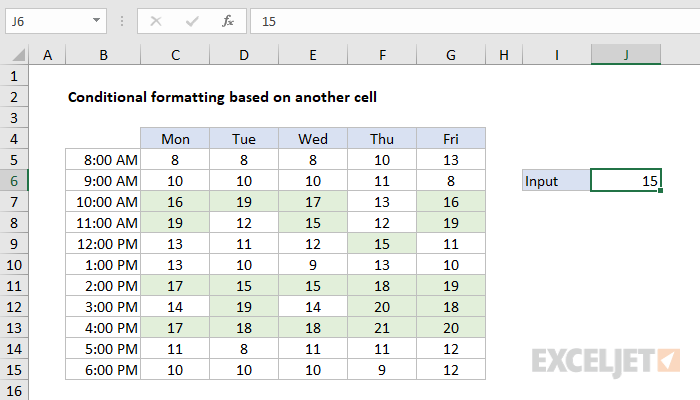
Task: Select row 6 header
Action: coord(14,180)
